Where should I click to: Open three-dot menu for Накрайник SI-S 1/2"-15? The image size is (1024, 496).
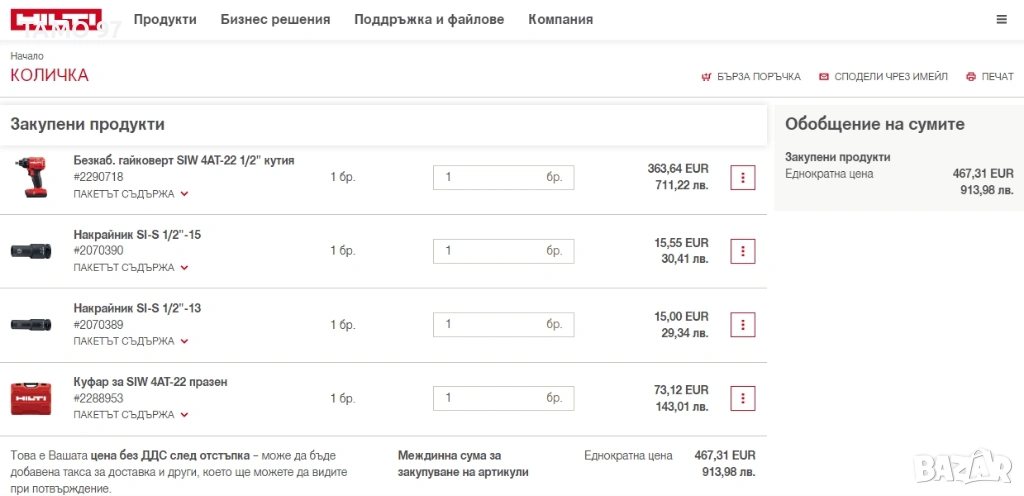(742, 251)
